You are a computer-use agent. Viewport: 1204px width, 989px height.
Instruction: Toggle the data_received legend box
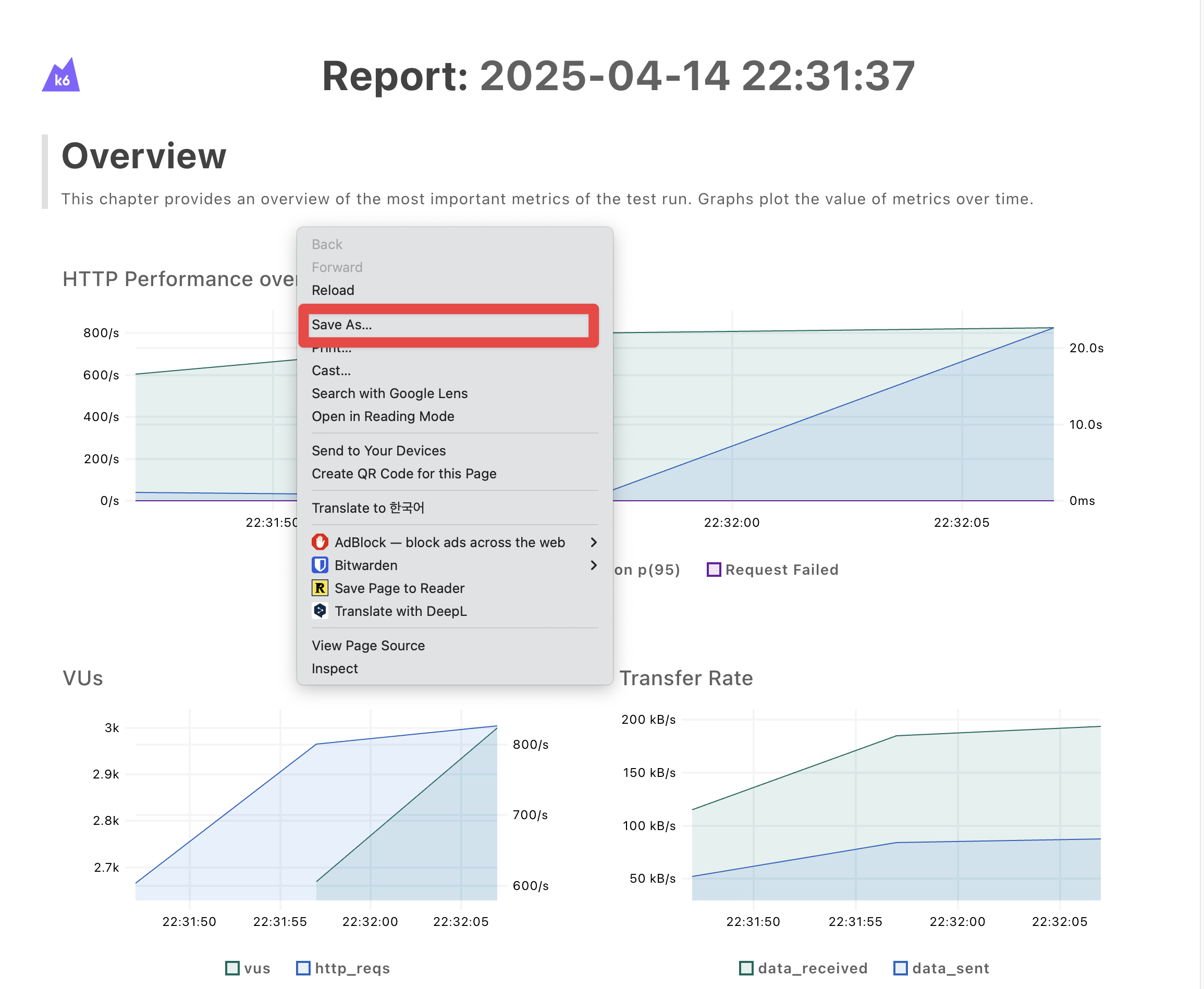(746, 968)
